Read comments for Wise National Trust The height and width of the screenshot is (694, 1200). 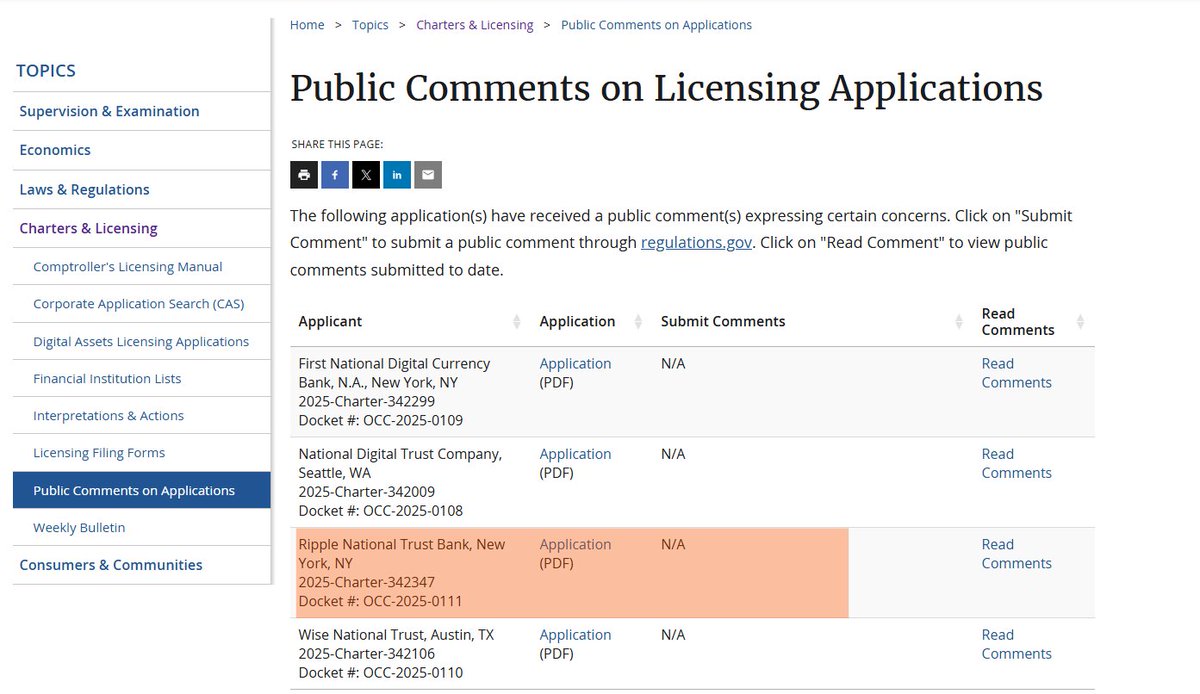pyautogui.click(x=1016, y=644)
